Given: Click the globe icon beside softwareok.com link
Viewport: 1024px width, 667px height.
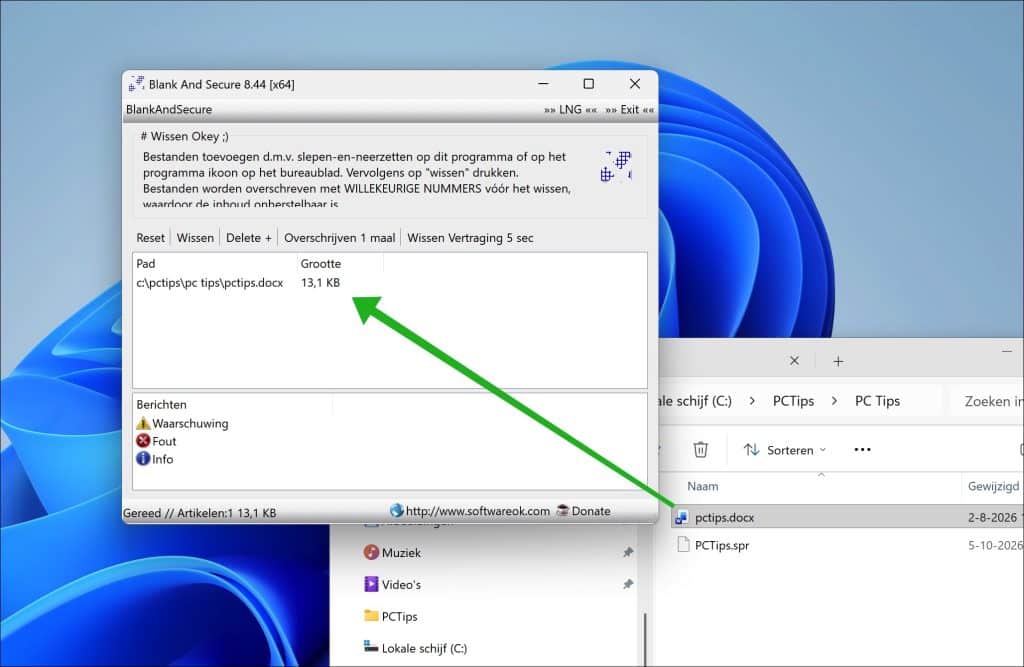Looking at the screenshot, I should 396,510.
